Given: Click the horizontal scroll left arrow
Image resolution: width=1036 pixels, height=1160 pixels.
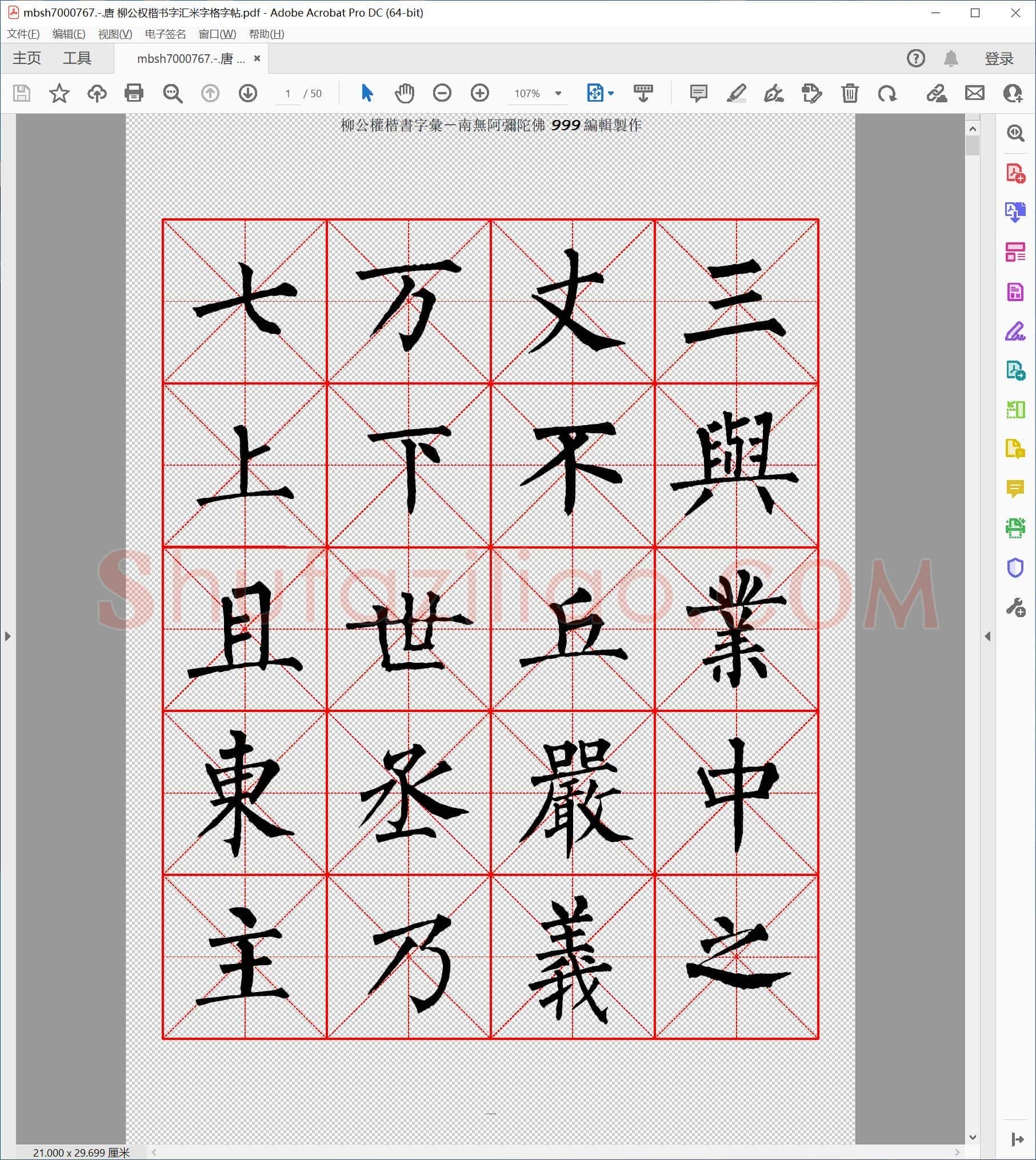Looking at the screenshot, I should [x=154, y=1152].
